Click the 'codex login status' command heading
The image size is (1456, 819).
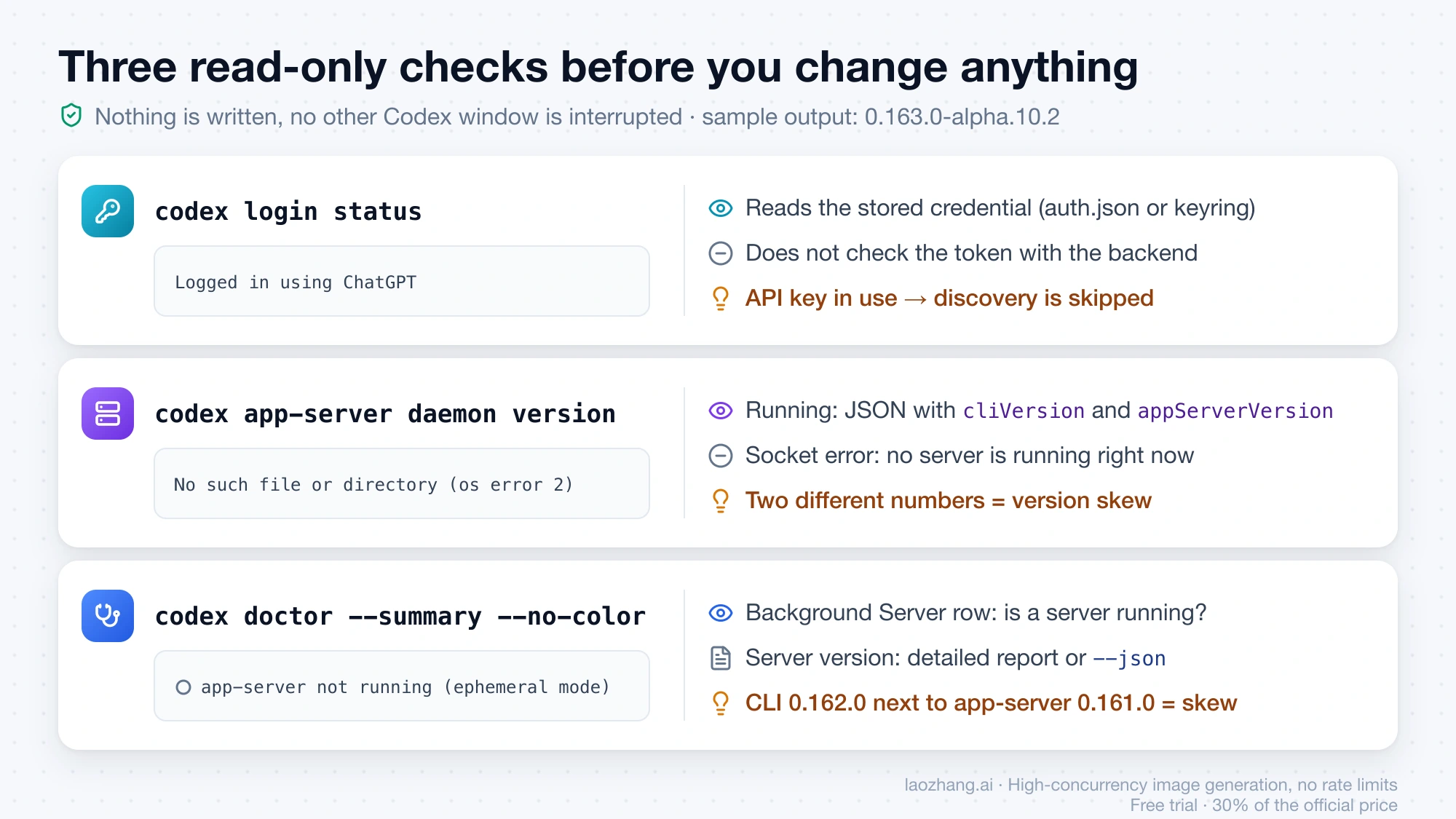coord(288,211)
